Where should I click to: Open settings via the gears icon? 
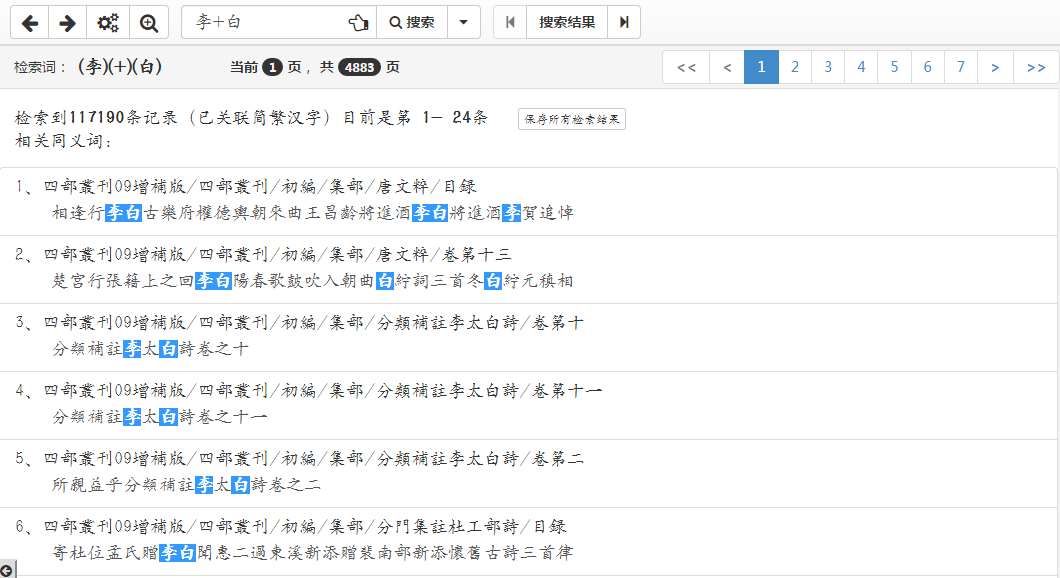click(108, 22)
